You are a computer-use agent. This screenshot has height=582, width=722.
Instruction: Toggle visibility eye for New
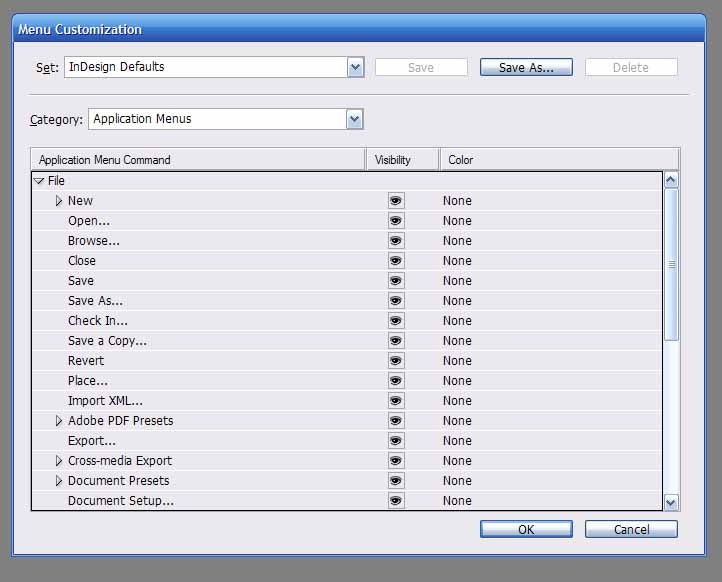click(x=396, y=201)
